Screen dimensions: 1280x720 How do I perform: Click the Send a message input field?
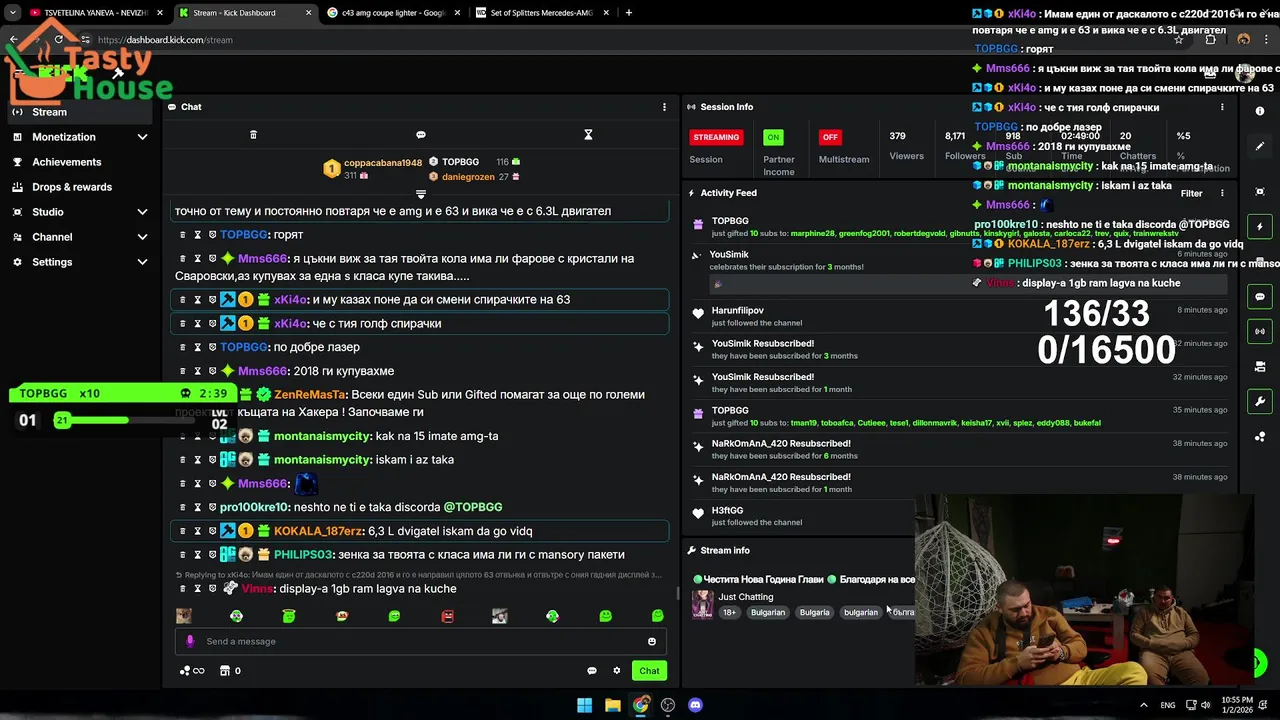pyautogui.click(x=420, y=642)
